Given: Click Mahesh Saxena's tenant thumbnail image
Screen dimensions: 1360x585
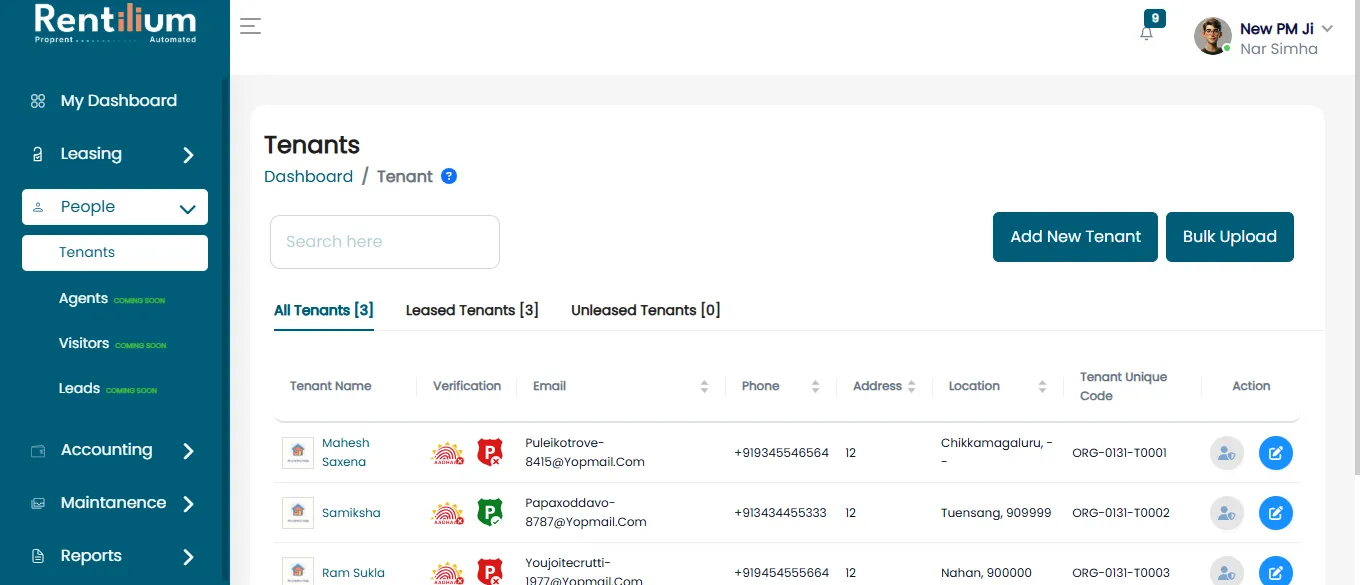Looking at the screenshot, I should pyautogui.click(x=298, y=453).
